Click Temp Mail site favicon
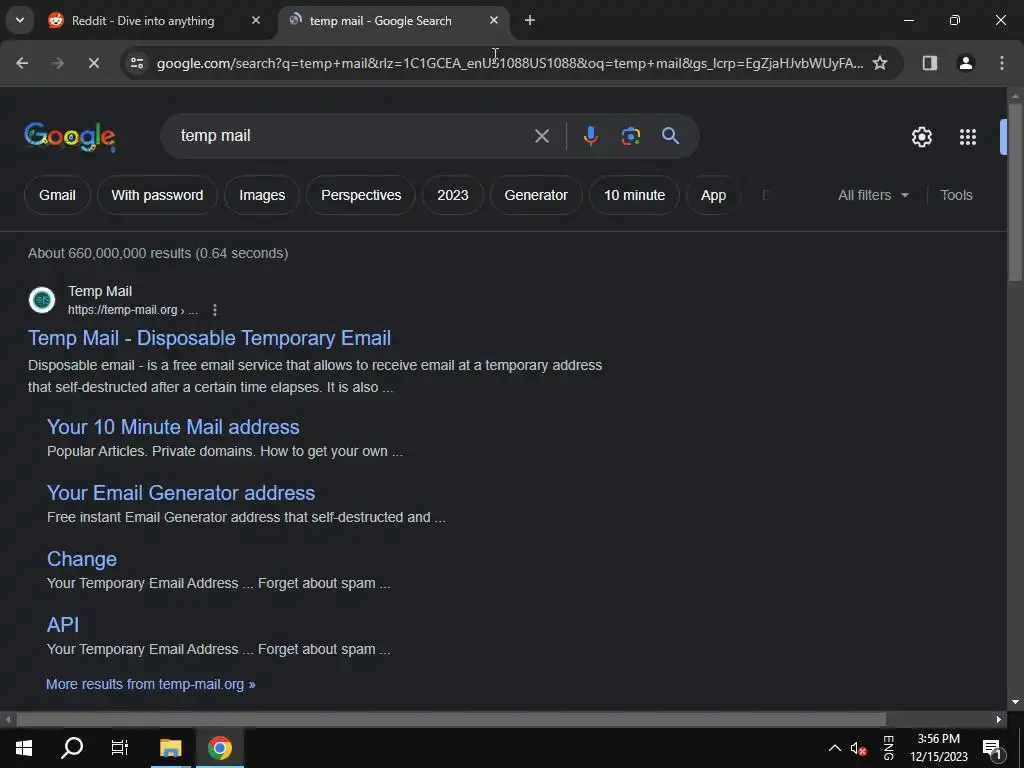Image resolution: width=1024 pixels, height=768 pixels. (42, 300)
